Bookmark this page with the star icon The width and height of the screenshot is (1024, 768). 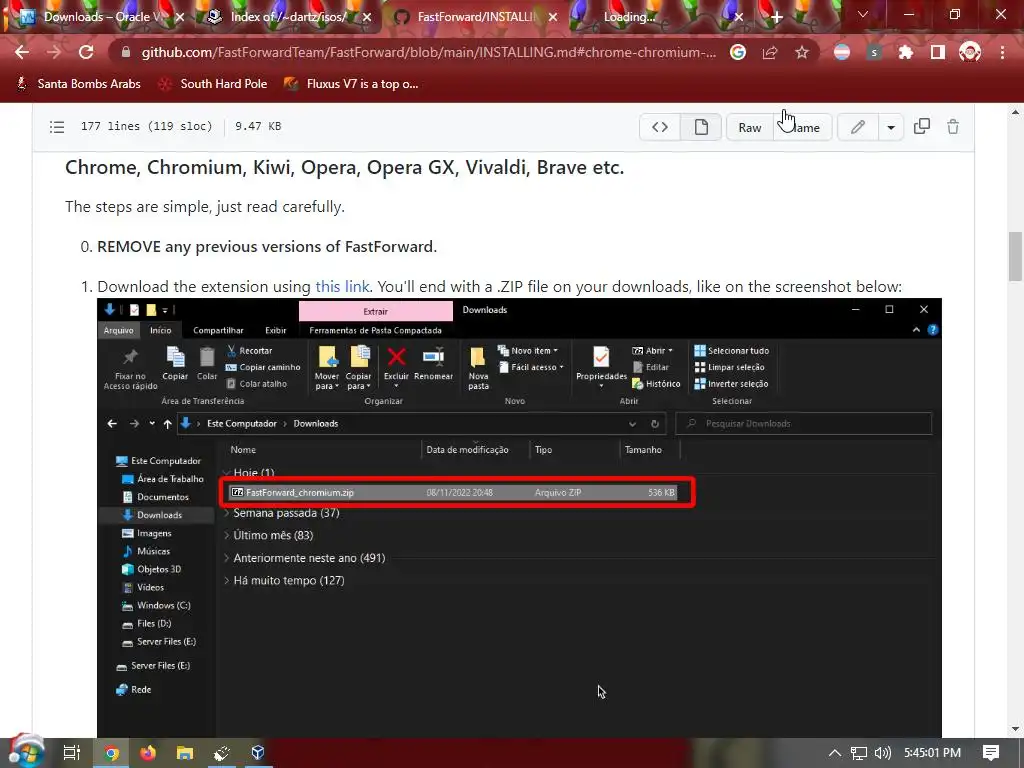point(802,52)
